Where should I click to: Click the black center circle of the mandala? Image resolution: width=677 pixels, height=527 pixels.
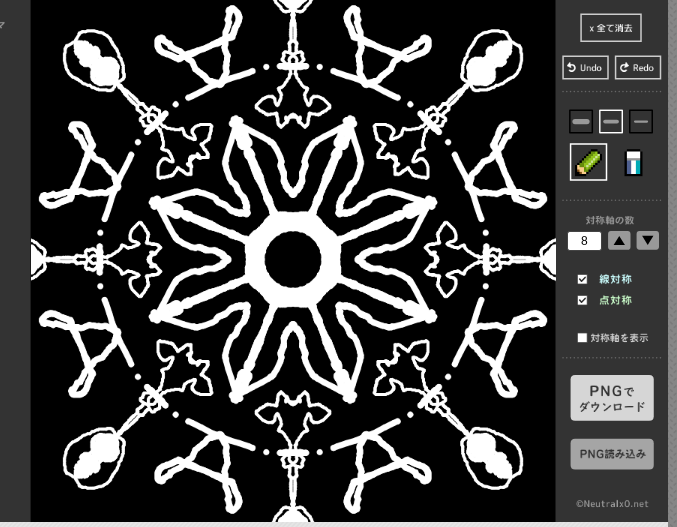pyautogui.click(x=293, y=258)
